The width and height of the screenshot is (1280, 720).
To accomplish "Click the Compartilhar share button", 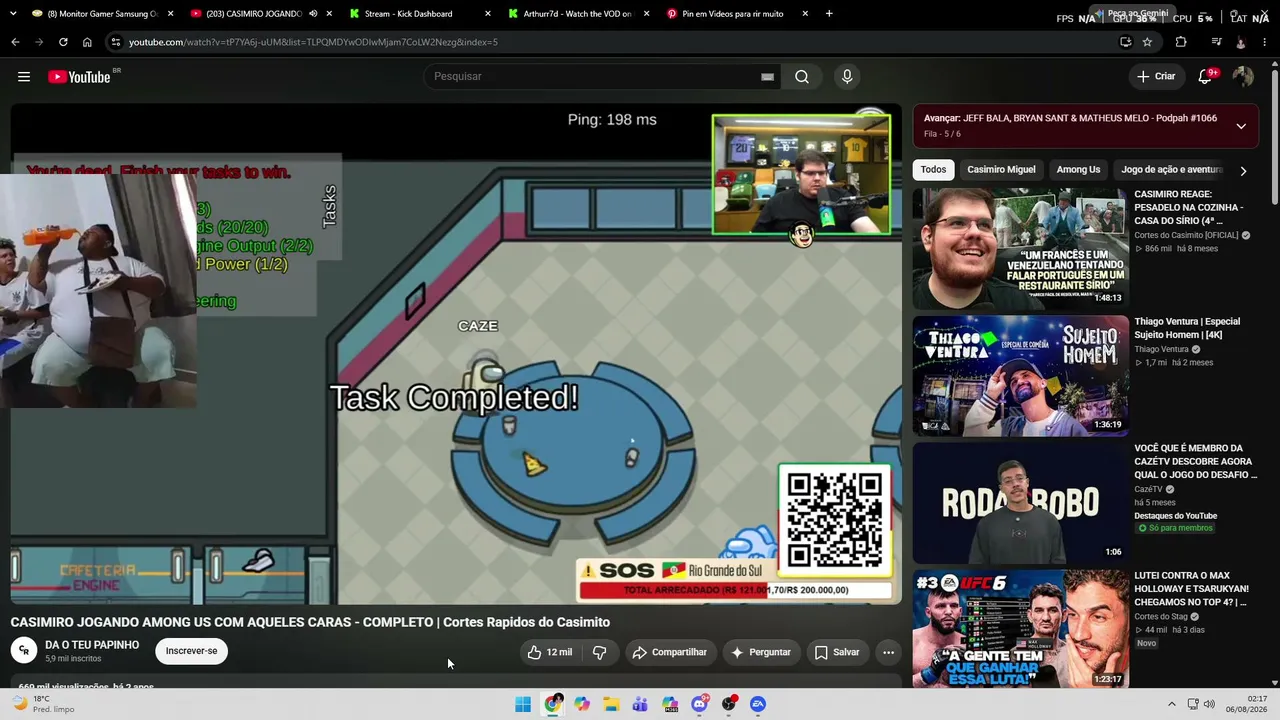I will pos(669,652).
